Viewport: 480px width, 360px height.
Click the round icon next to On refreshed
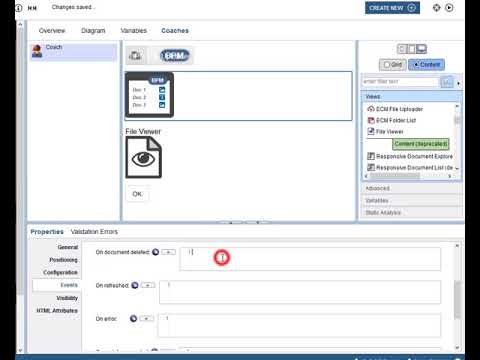pyautogui.click(x=135, y=285)
